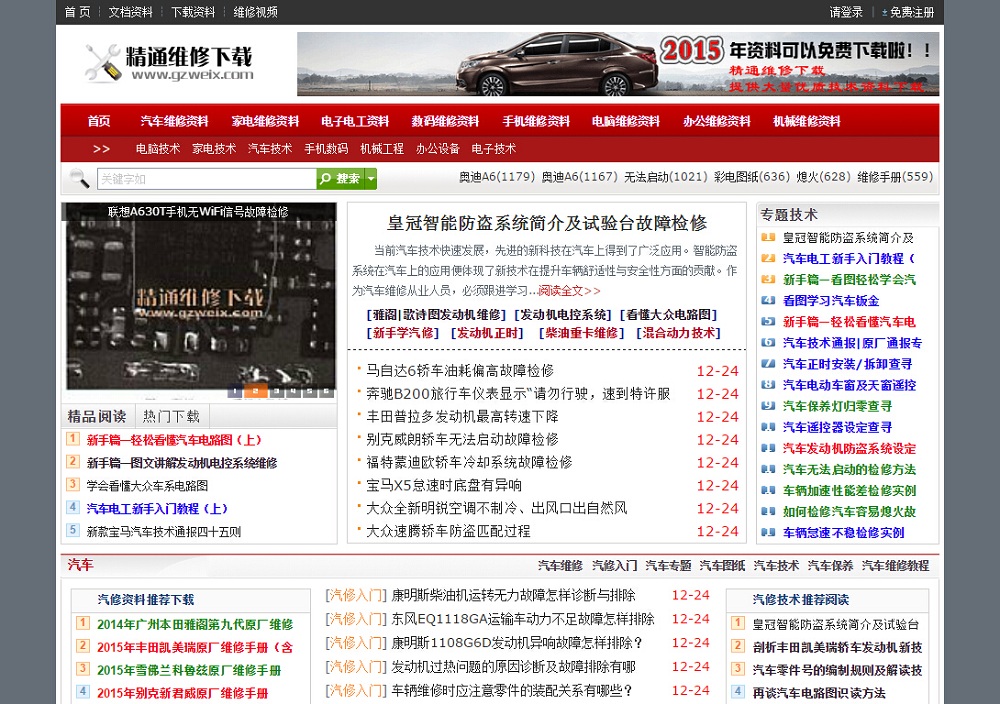
Task: Click icon beside 车辆怠速不稳检修实例
Action: coord(768,532)
